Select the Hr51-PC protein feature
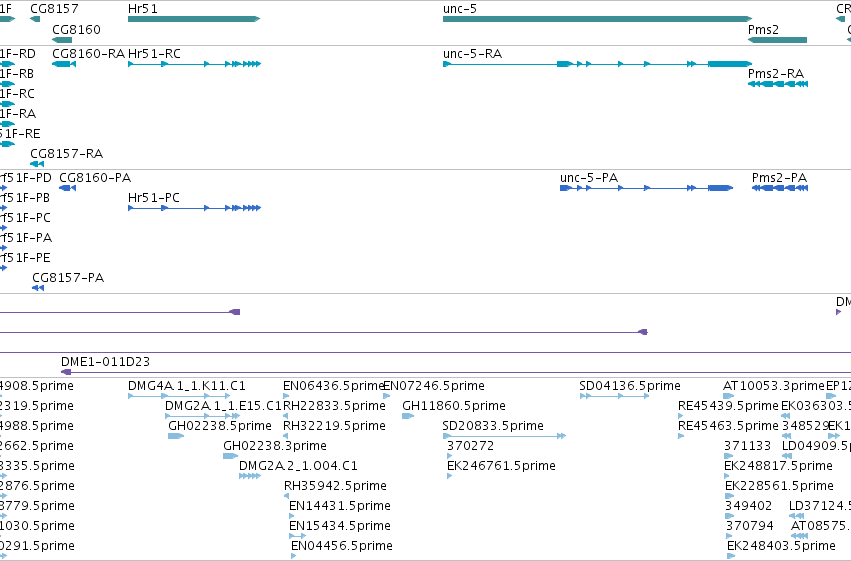Viewport: 851px width, 561px height. [x=194, y=208]
